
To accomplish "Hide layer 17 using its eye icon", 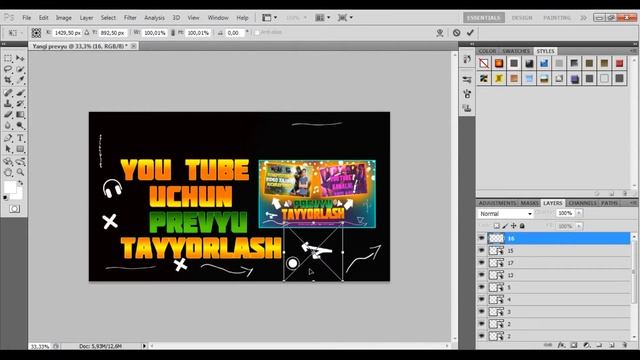I will tap(481, 262).
